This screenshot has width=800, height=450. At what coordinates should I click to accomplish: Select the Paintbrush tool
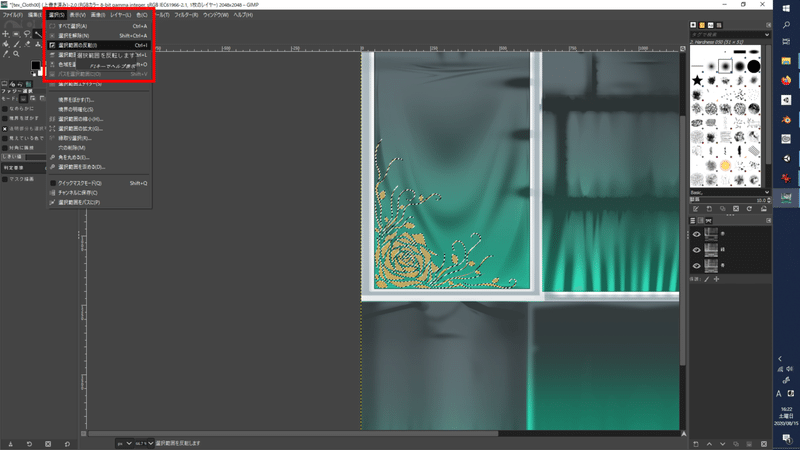(x=16, y=44)
